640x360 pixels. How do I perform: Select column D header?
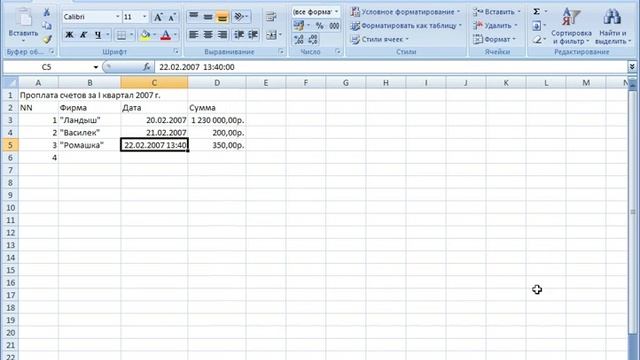coord(217,83)
